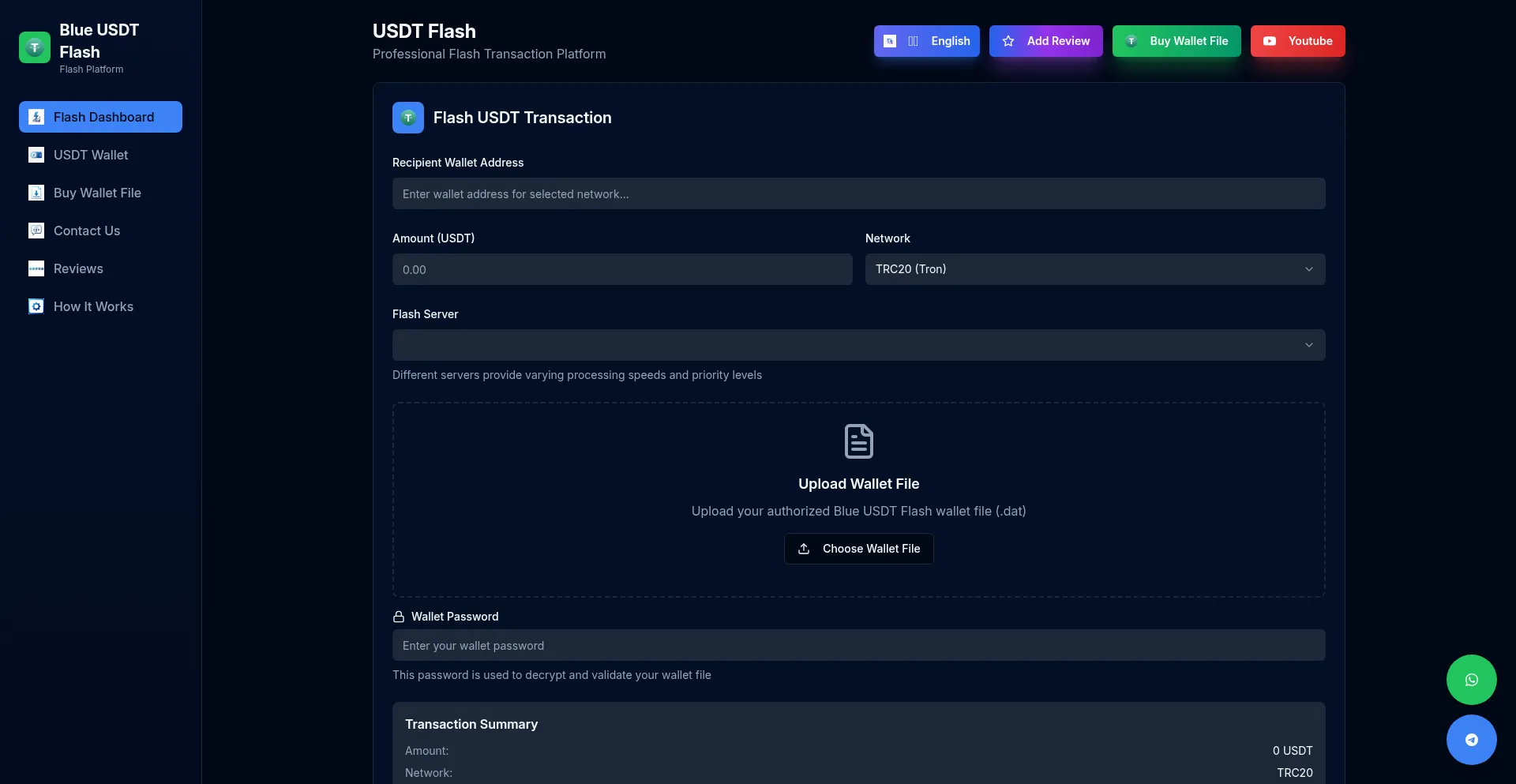Click the Blue USDT Flash brand title
Viewport: 1516px width, 784px height.
click(99, 41)
